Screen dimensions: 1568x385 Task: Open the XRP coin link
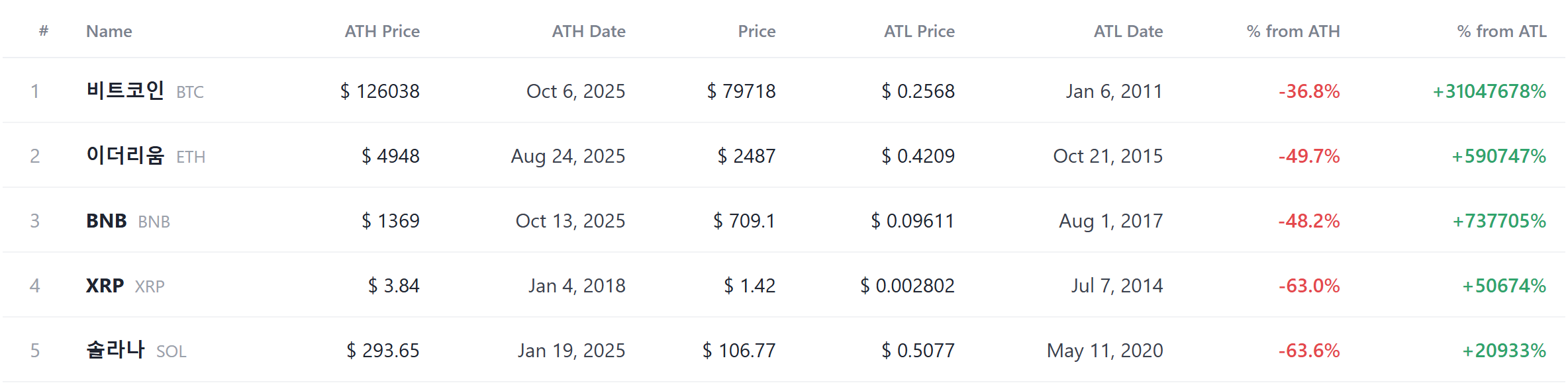click(x=125, y=285)
